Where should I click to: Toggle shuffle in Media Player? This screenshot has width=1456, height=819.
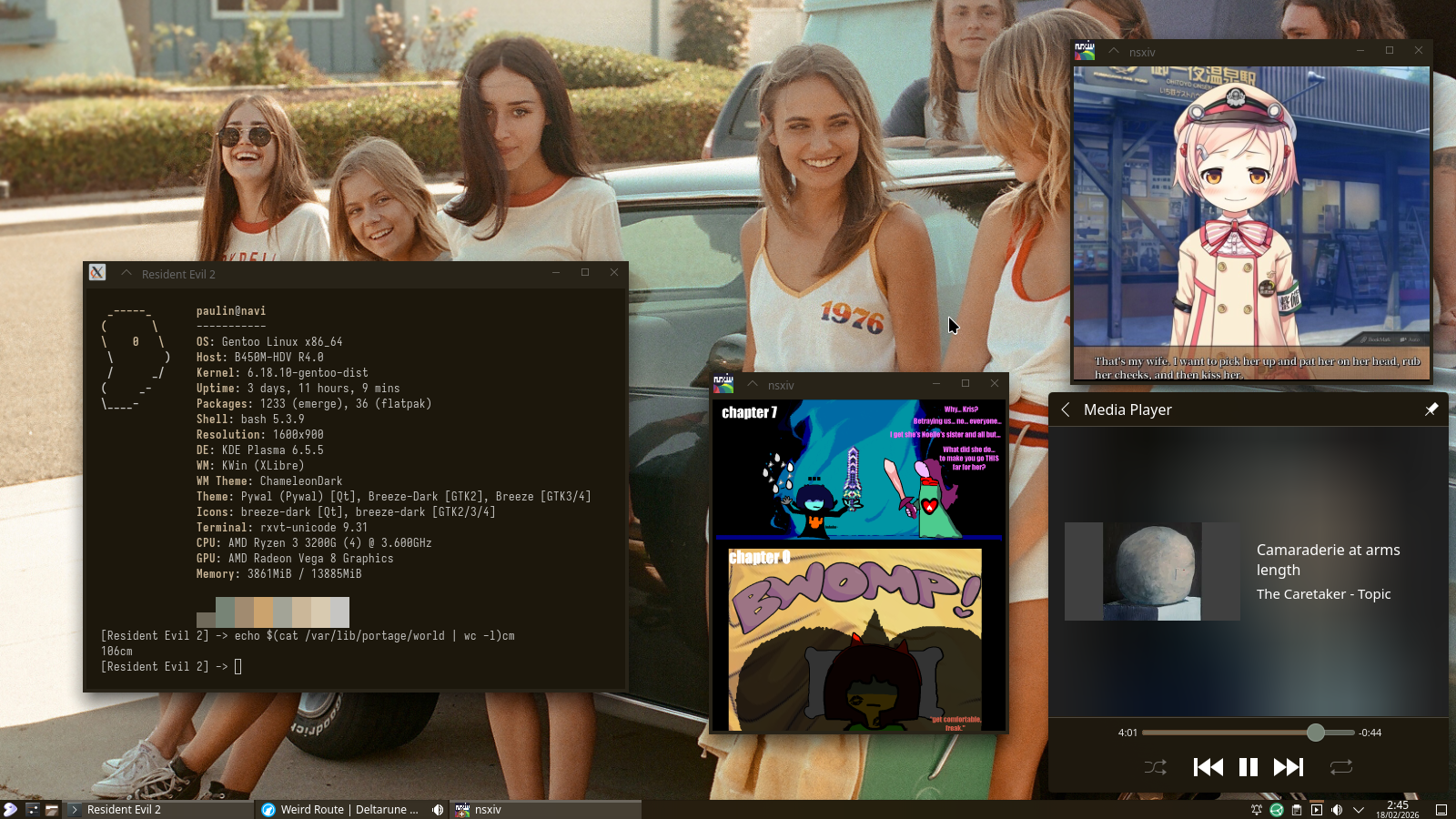pos(1156,767)
